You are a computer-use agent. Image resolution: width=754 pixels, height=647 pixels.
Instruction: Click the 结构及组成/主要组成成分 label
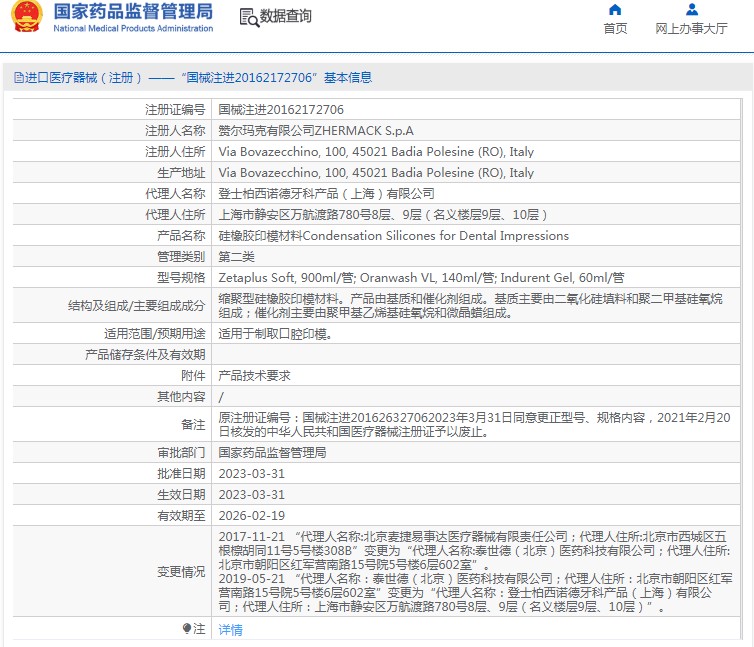pos(137,305)
